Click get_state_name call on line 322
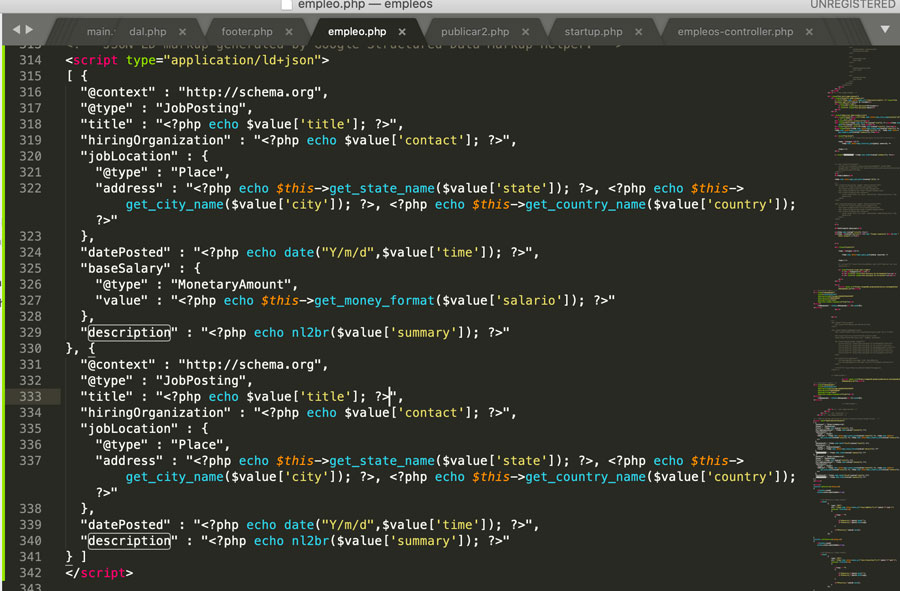Image resolution: width=900 pixels, height=591 pixels. (x=382, y=188)
